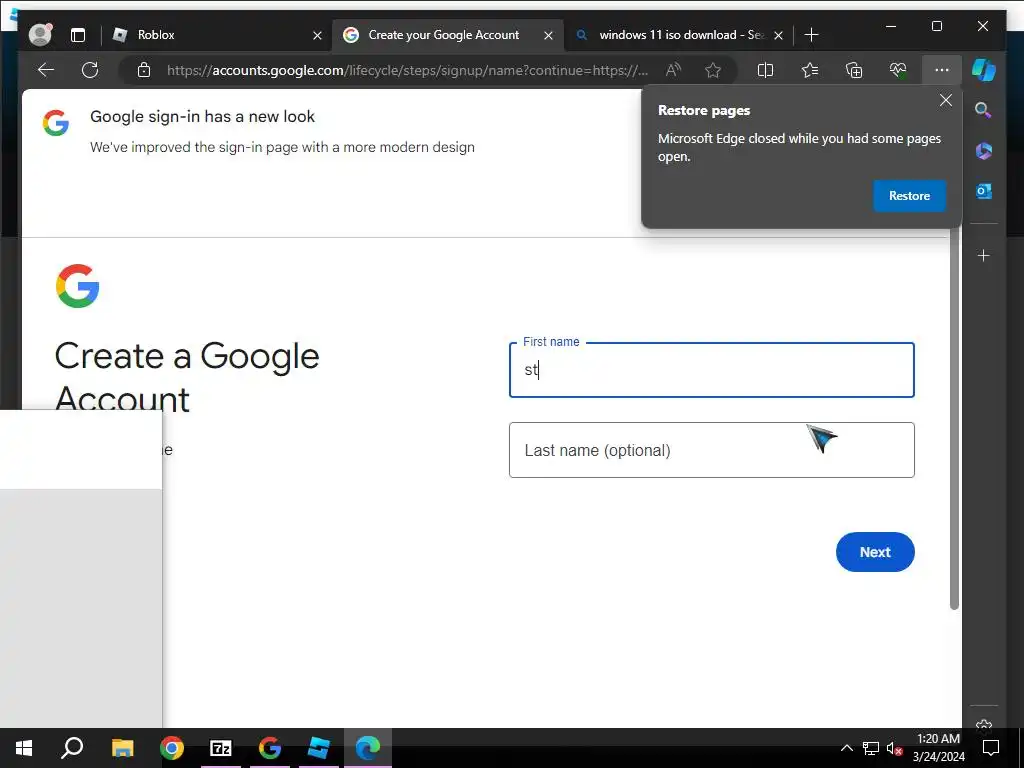The width and height of the screenshot is (1024, 768).
Task: Go back using the back arrow
Action: (46, 70)
